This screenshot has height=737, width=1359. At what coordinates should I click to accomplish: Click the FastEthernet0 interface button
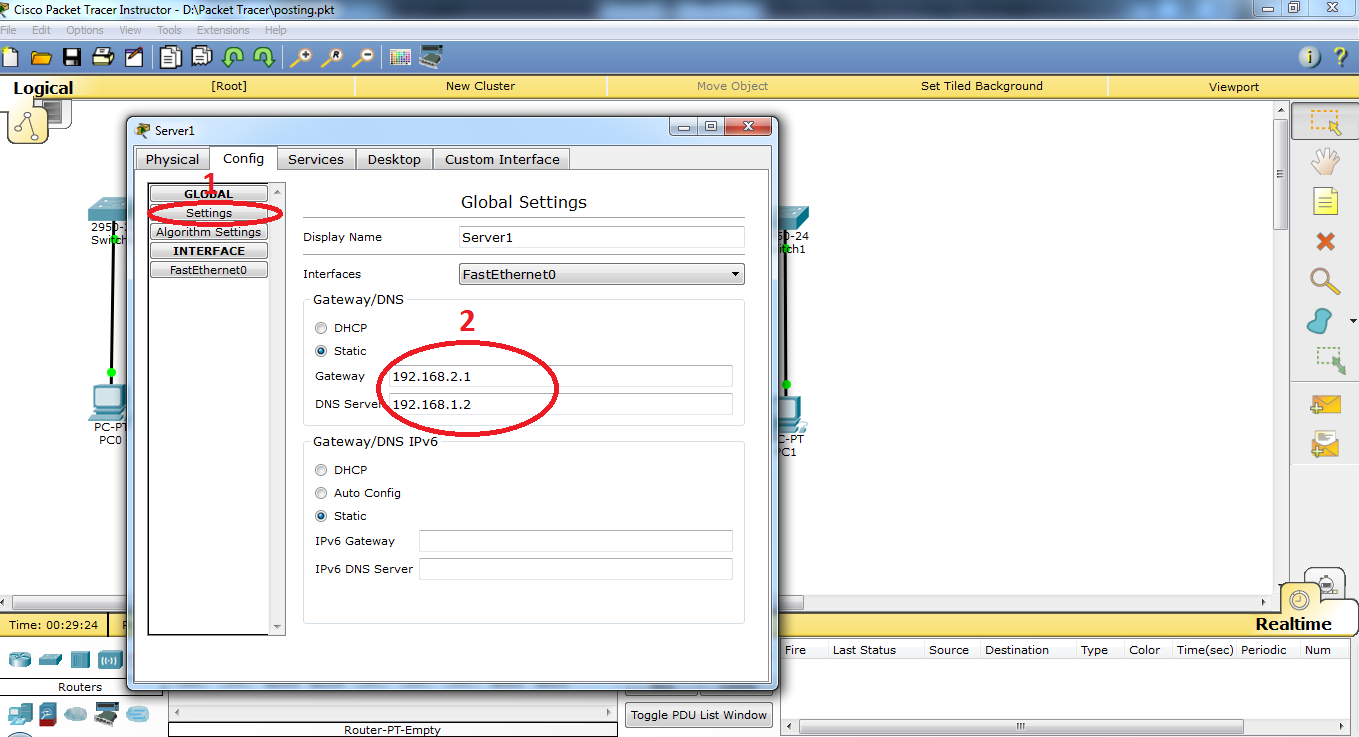coord(209,270)
